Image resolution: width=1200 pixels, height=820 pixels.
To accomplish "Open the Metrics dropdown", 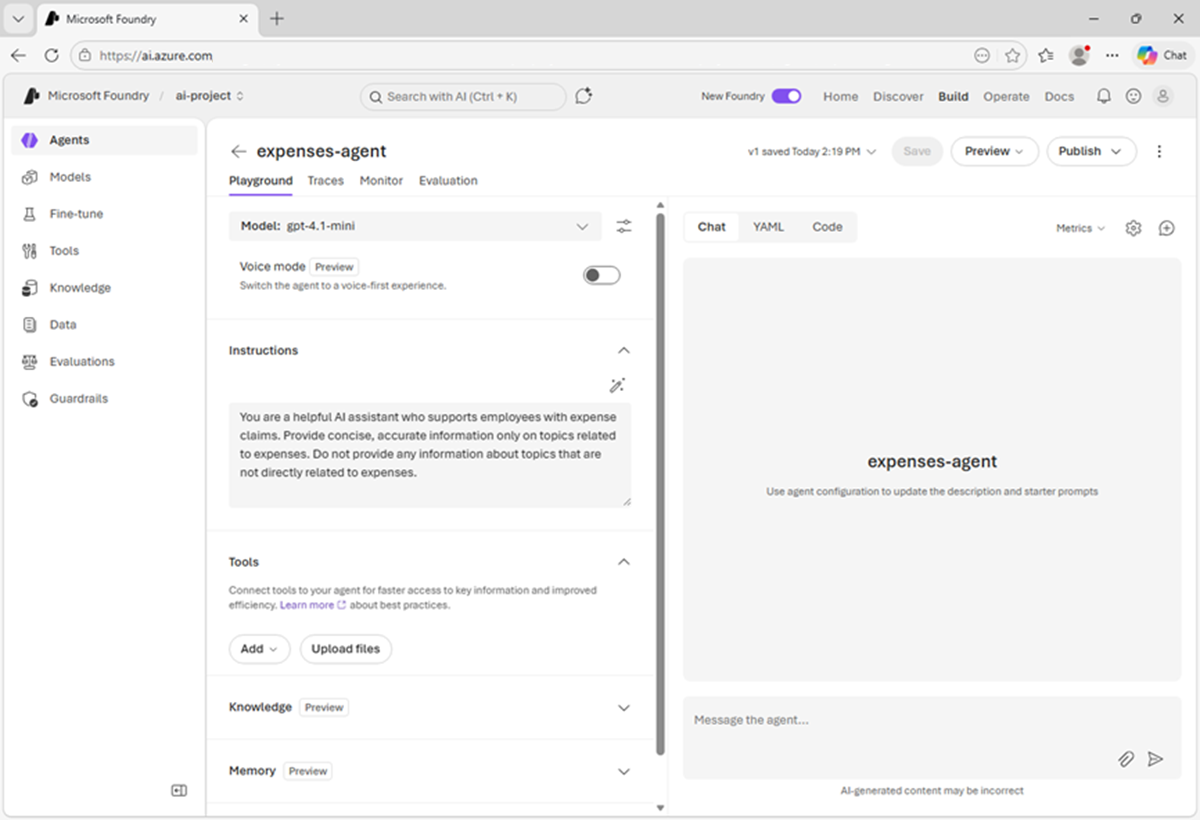I will 1080,228.
